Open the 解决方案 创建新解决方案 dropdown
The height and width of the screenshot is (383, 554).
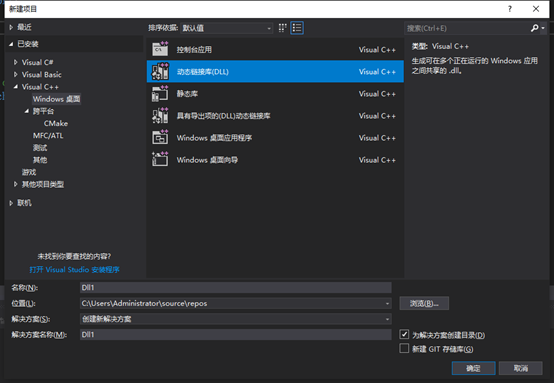[x=236, y=319]
